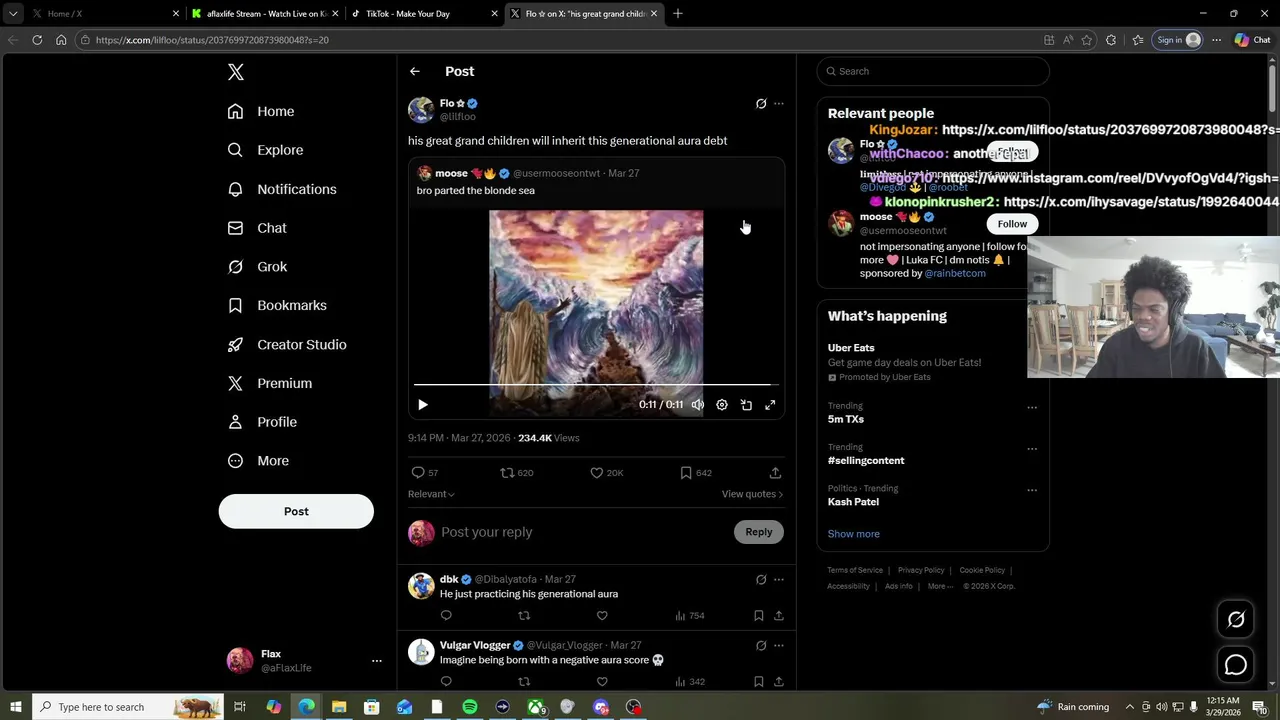Go to Notifications

tap(282, 189)
